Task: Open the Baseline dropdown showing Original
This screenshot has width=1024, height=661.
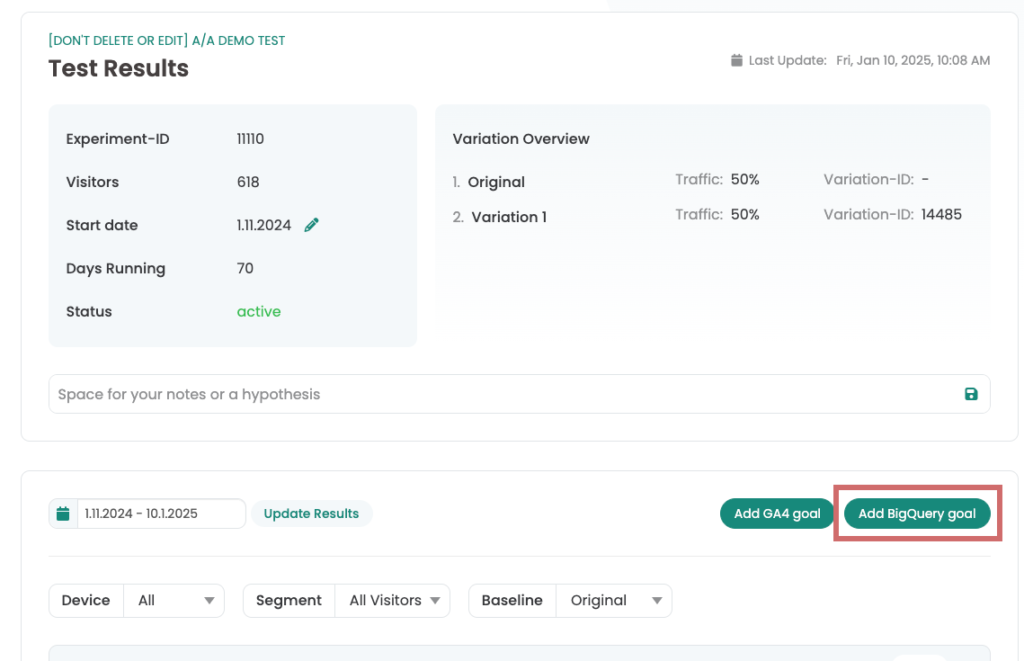Action: point(614,600)
